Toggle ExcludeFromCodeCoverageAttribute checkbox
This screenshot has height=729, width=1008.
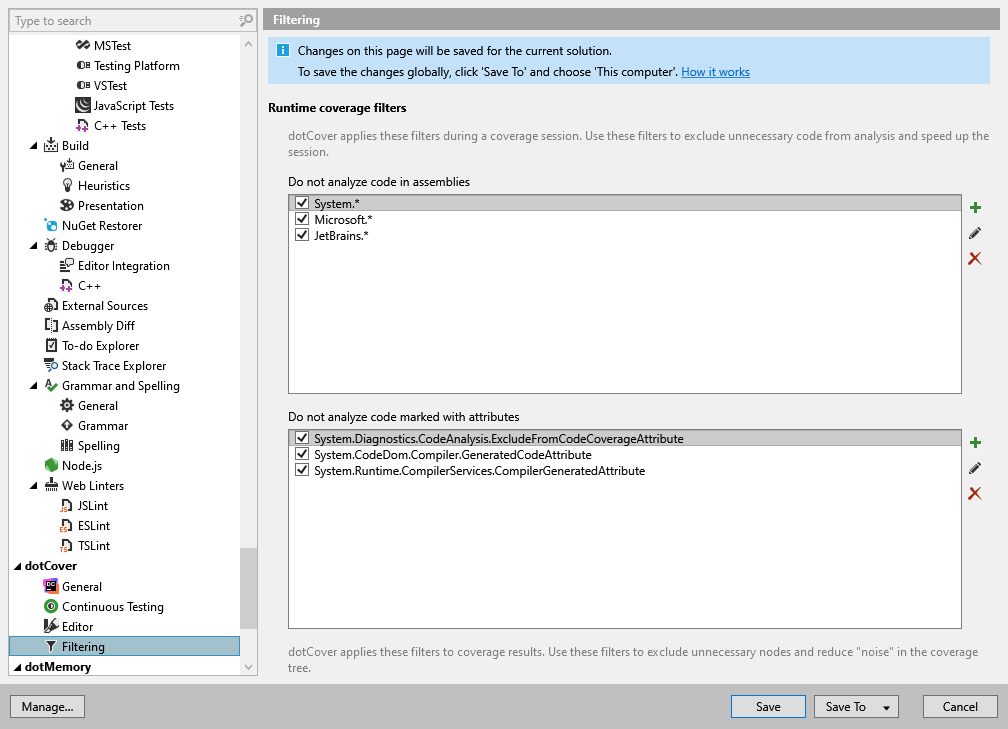[x=302, y=438]
